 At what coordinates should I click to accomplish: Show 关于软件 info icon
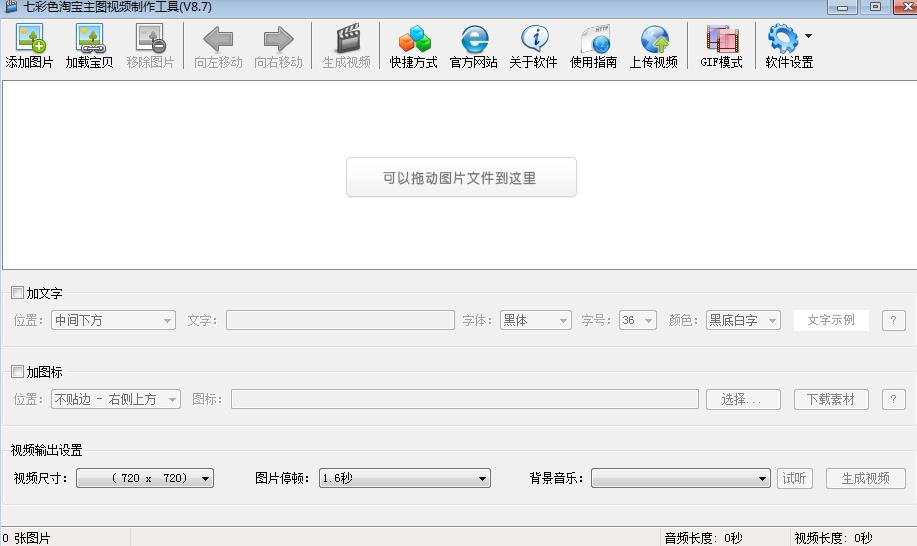pos(534,39)
